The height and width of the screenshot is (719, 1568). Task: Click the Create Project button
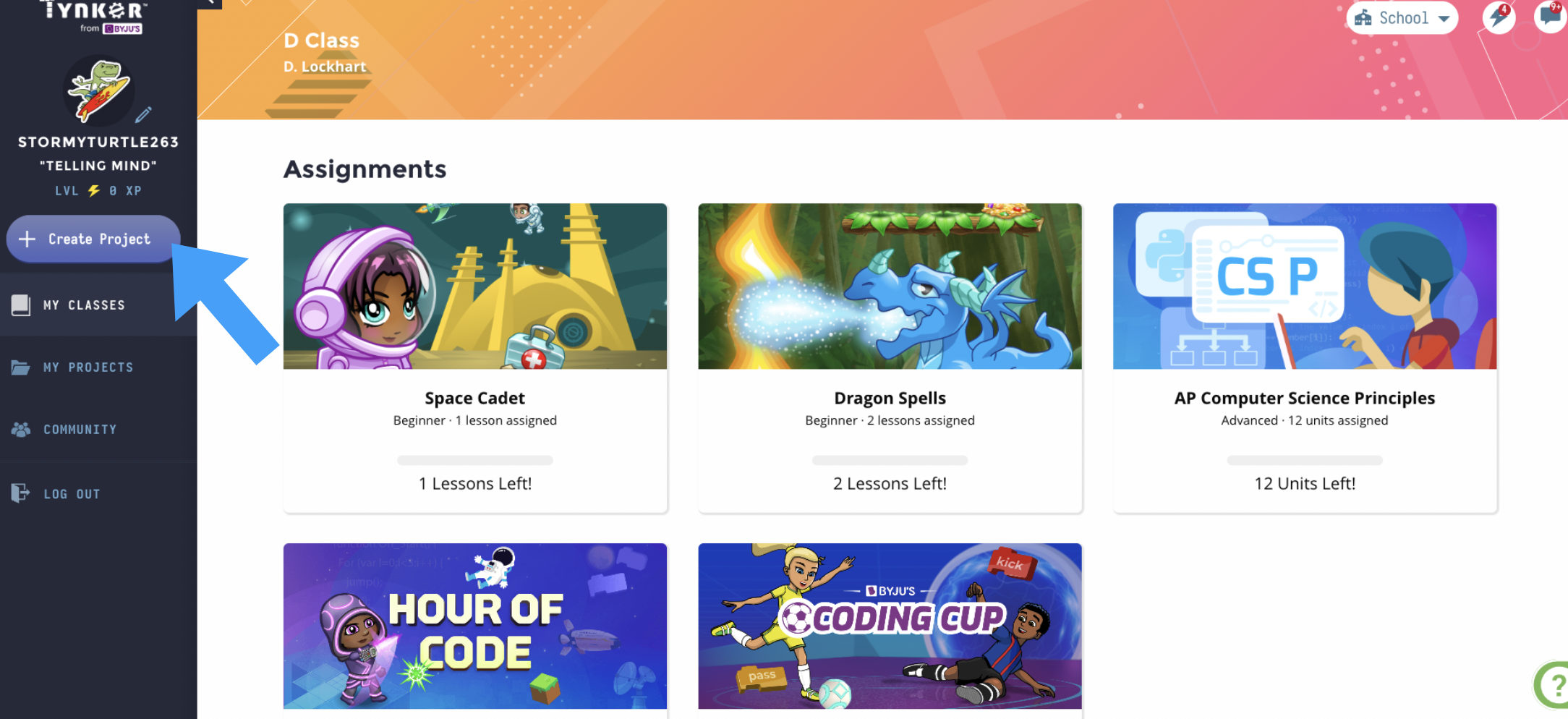(93, 239)
